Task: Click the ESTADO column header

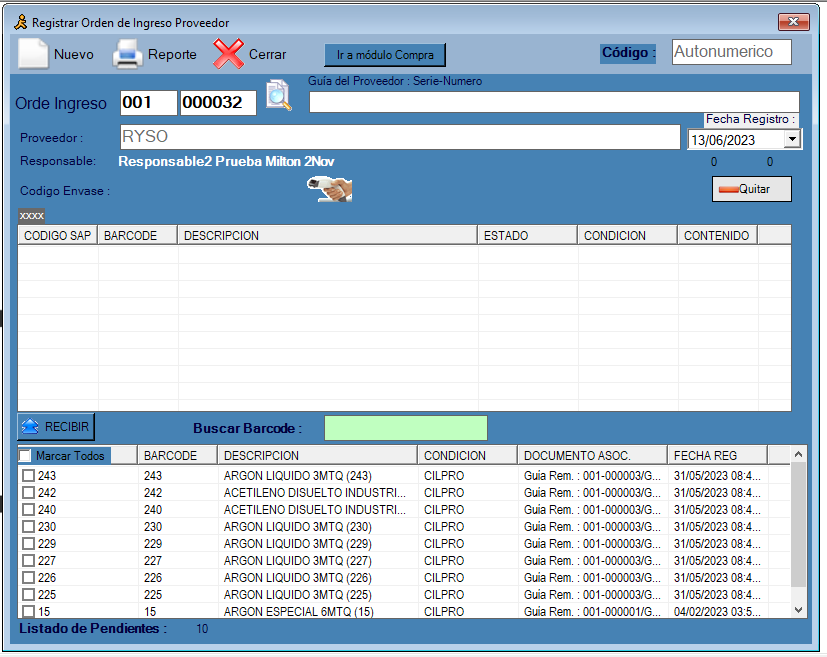Action: click(527, 236)
